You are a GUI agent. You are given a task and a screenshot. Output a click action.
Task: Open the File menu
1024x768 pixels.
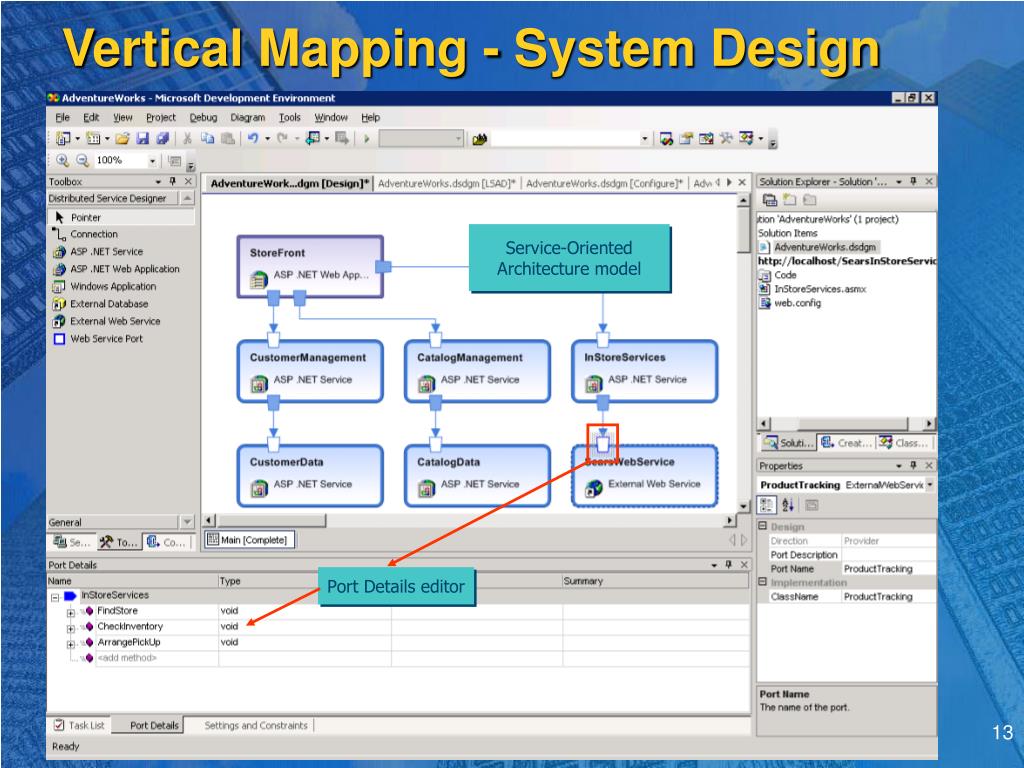(x=63, y=118)
